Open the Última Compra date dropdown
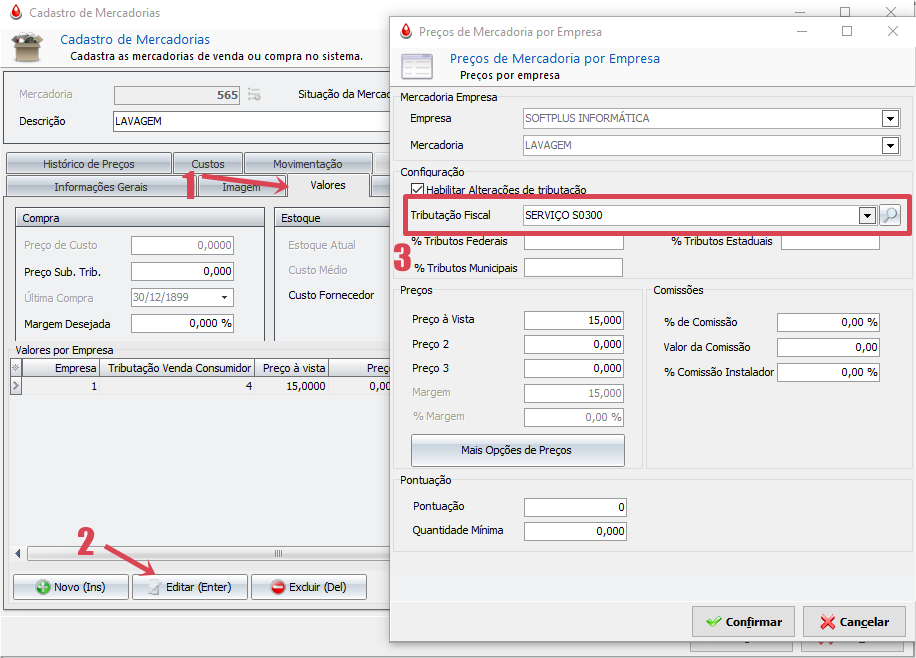Image resolution: width=916 pixels, height=658 pixels. pyautogui.click(x=224, y=297)
